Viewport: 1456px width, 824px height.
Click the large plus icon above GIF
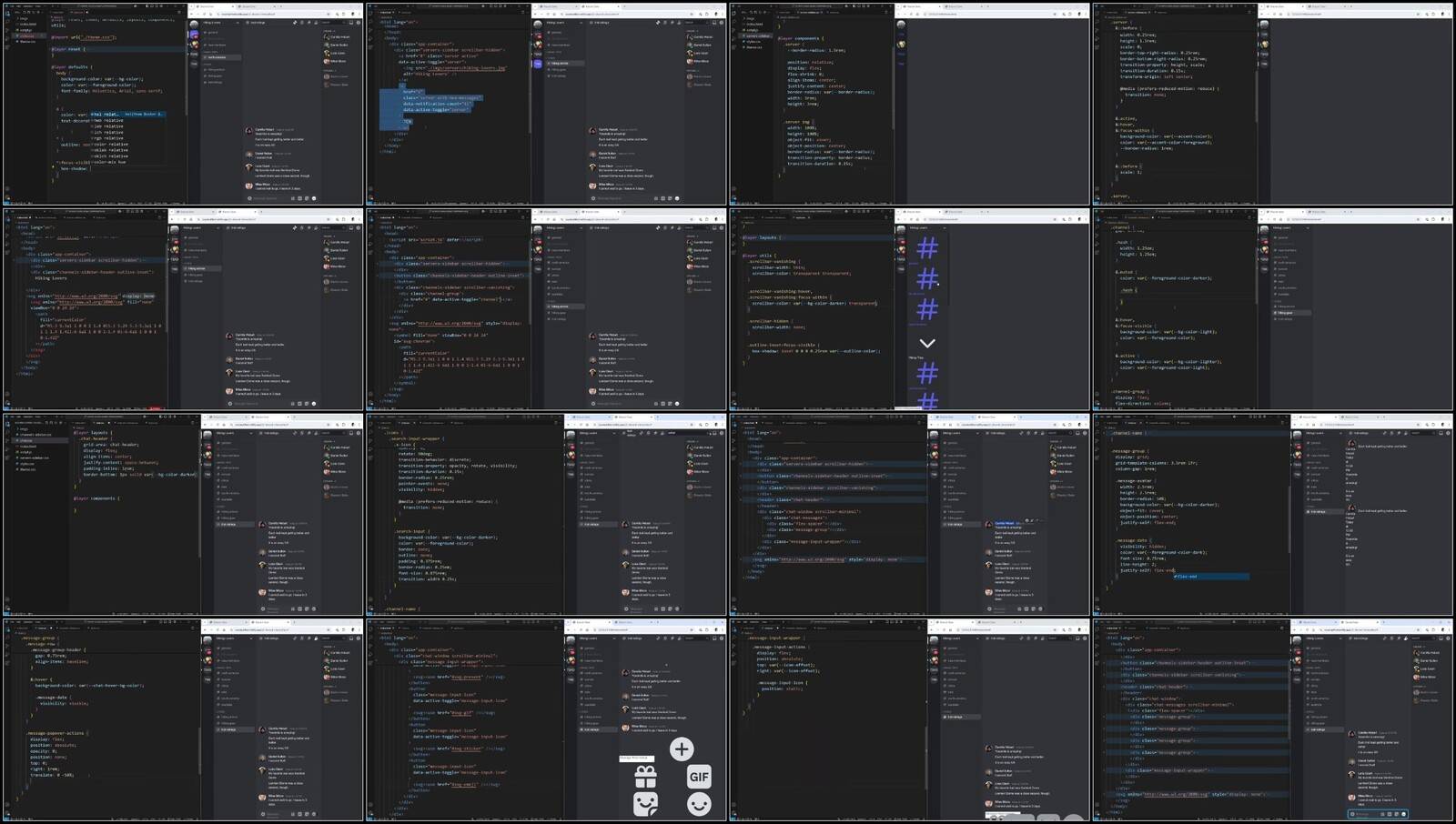682,749
